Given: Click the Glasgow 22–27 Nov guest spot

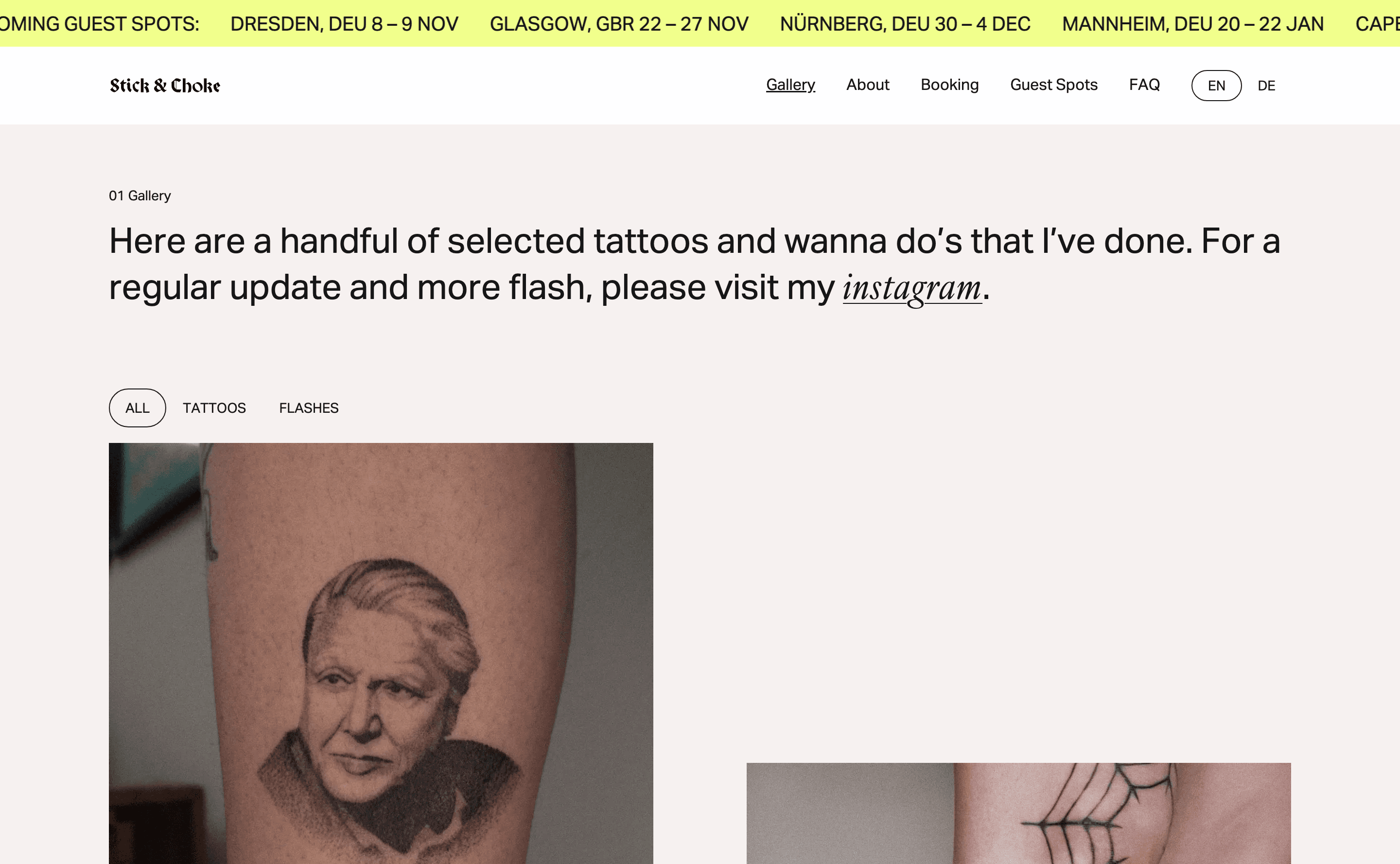Looking at the screenshot, I should [x=619, y=24].
